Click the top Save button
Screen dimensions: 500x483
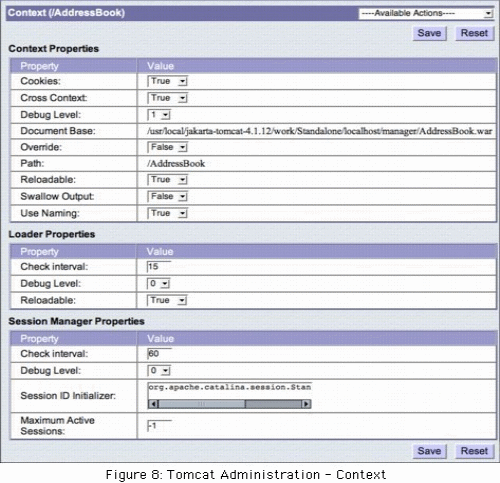(429, 33)
